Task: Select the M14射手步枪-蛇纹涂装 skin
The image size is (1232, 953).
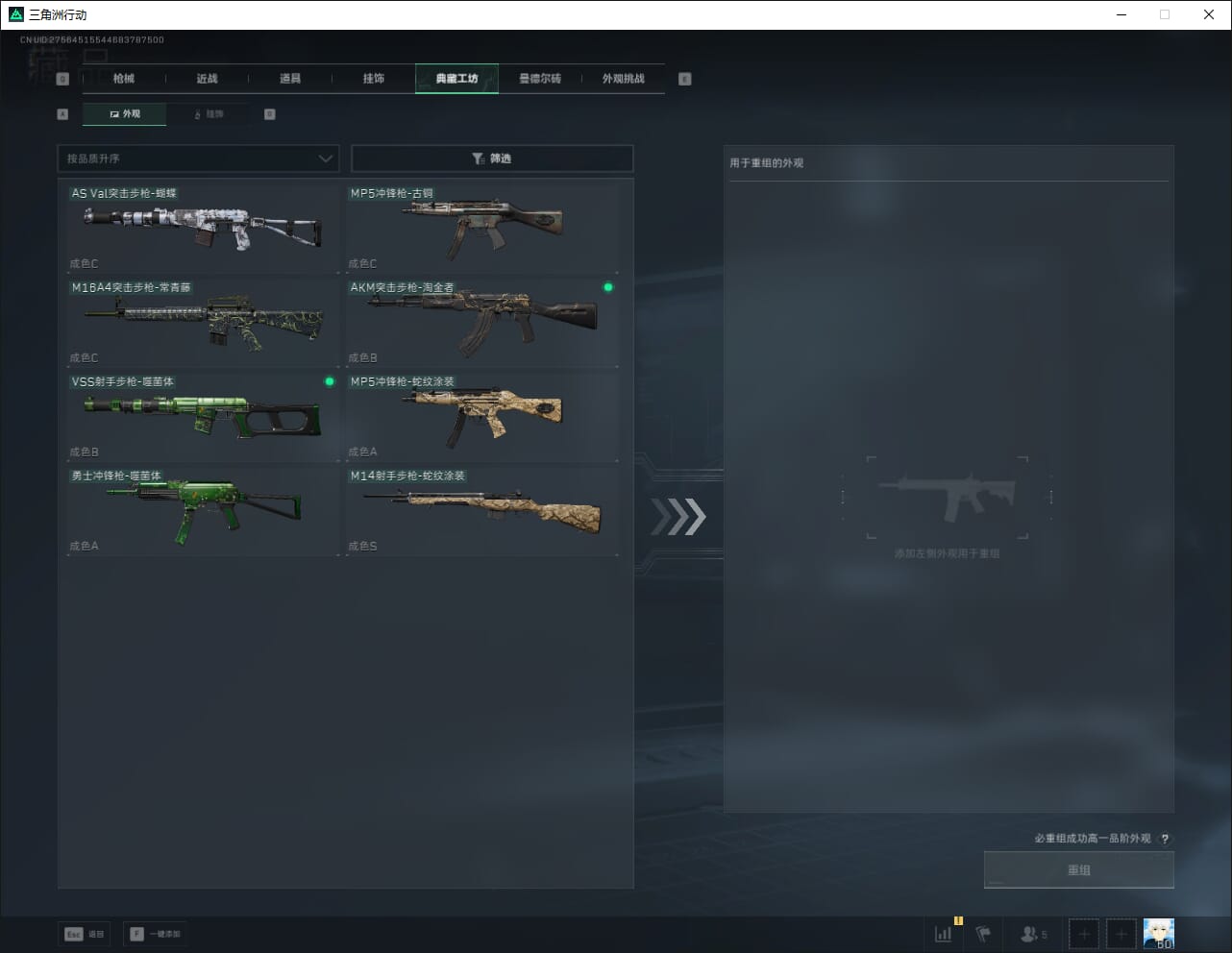Action: (481, 510)
